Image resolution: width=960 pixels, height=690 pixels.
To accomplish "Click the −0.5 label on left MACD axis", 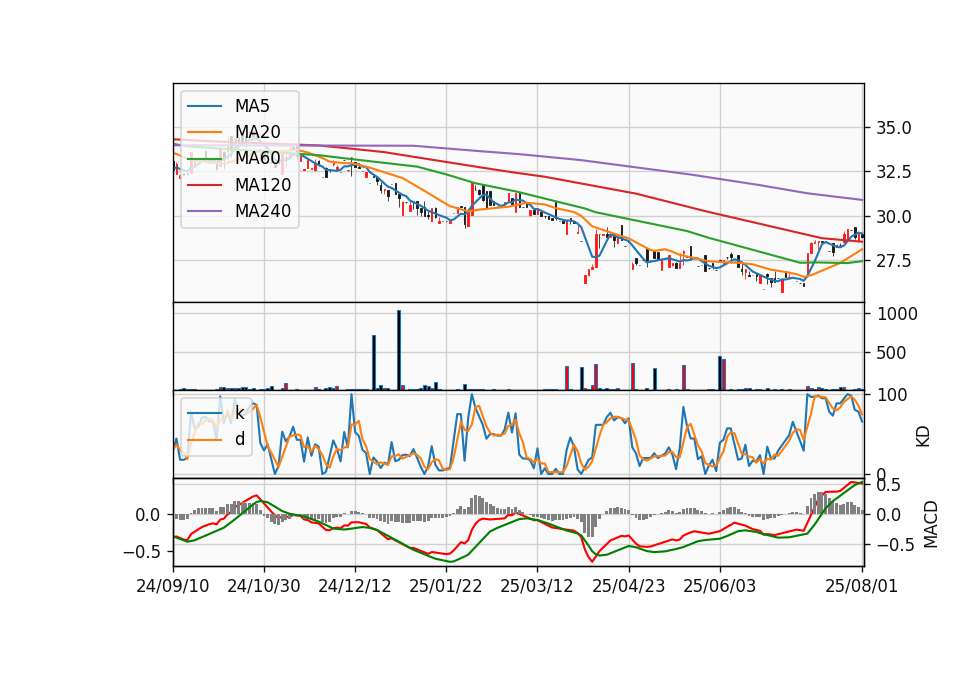I will point(141,552).
